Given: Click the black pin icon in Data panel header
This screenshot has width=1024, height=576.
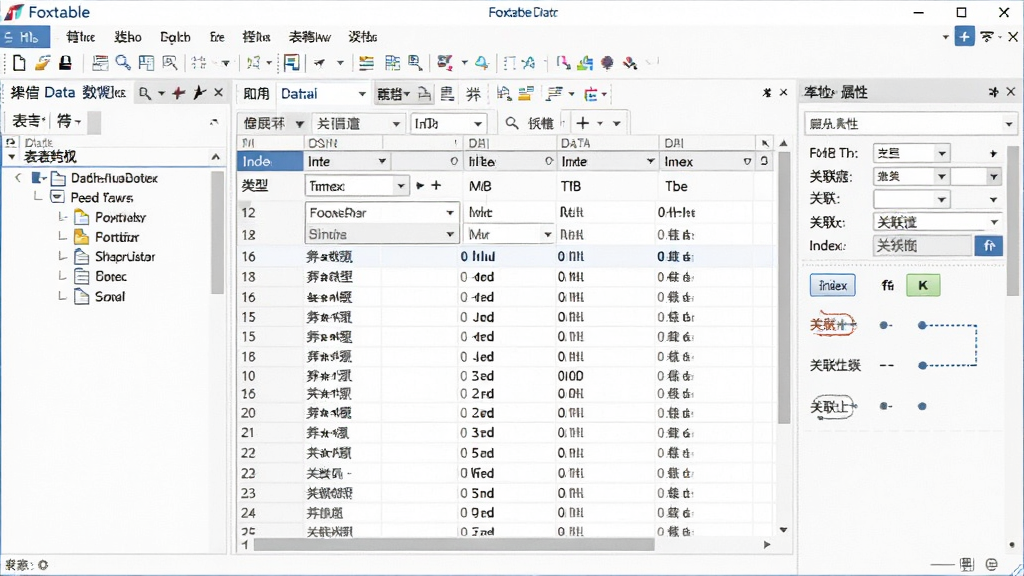Looking at the screenshot, I should click(x=199, y=93).
